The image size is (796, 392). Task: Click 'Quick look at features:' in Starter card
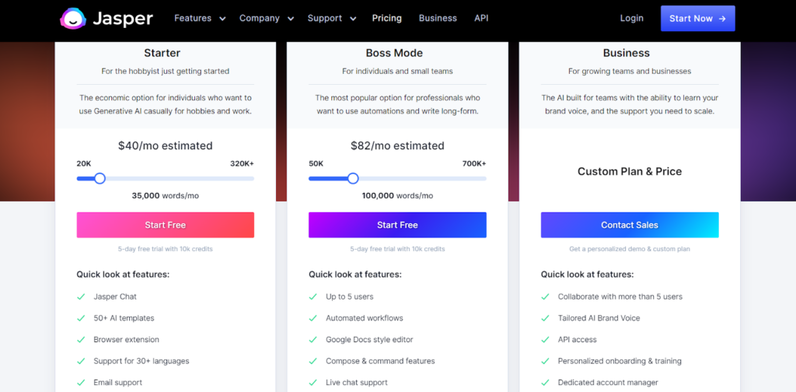click(x=123, y=274)
